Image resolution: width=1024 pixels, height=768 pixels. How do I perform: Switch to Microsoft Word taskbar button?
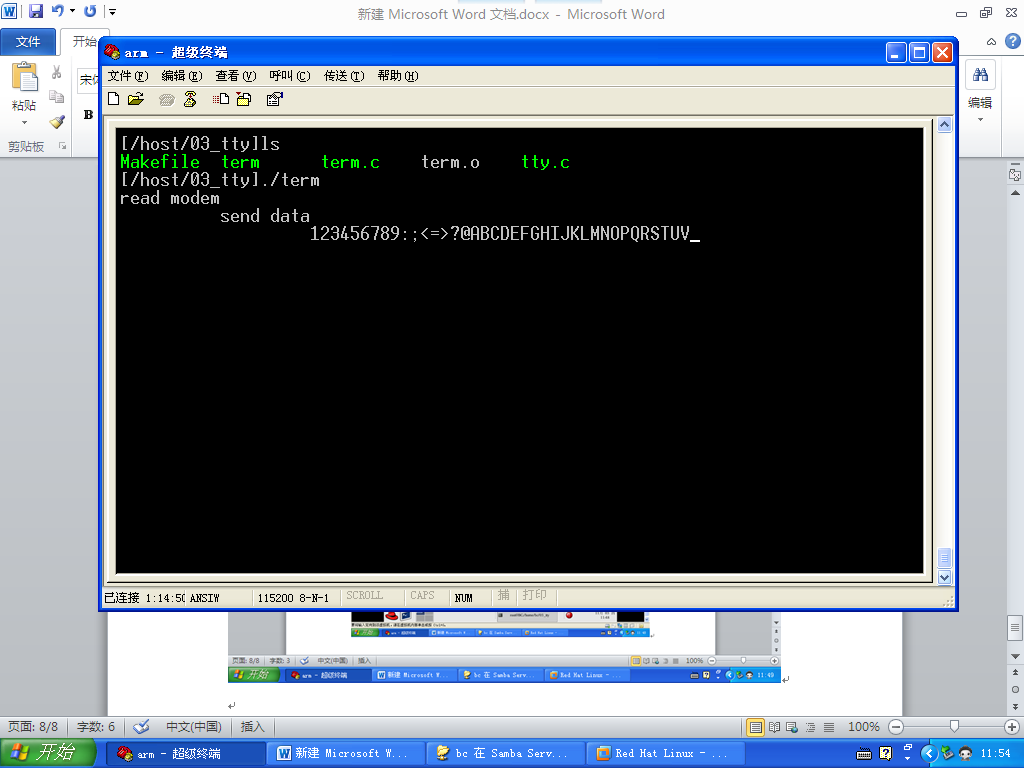coord(347,754)
